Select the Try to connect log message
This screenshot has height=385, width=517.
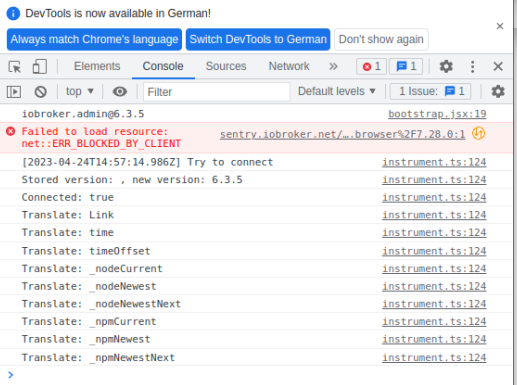[147, 162]
